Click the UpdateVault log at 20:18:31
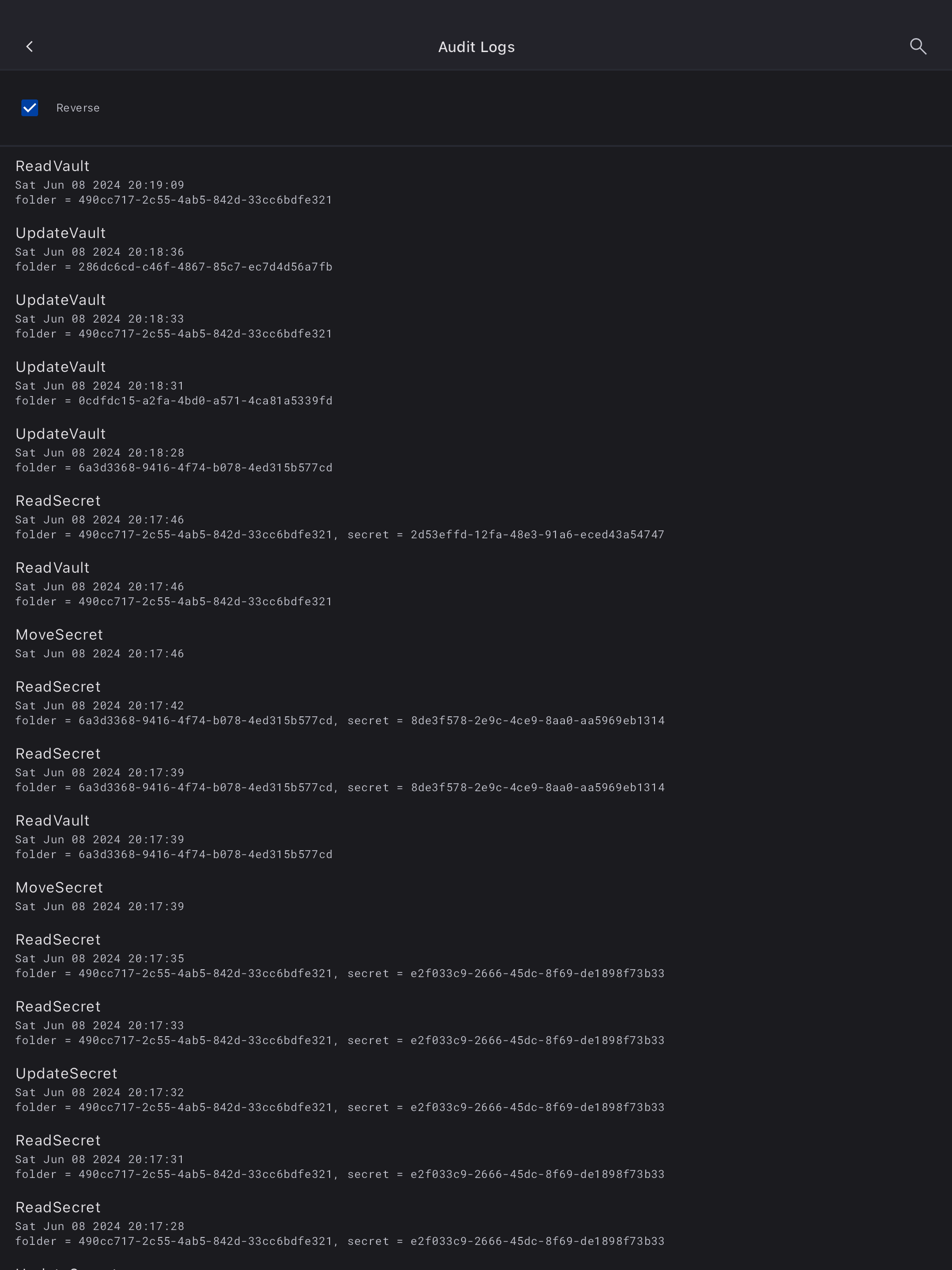 click(x=172, y=384)
